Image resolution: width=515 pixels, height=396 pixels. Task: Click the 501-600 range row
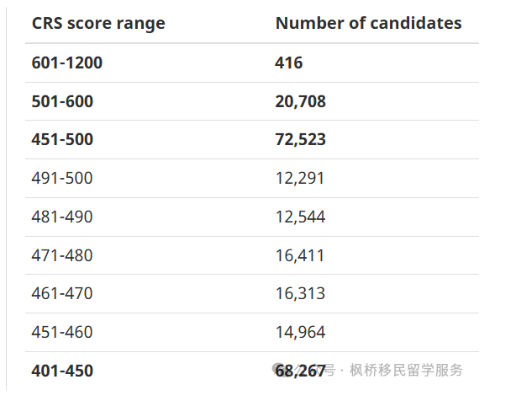pyautogui.click(x=252, y=101)
